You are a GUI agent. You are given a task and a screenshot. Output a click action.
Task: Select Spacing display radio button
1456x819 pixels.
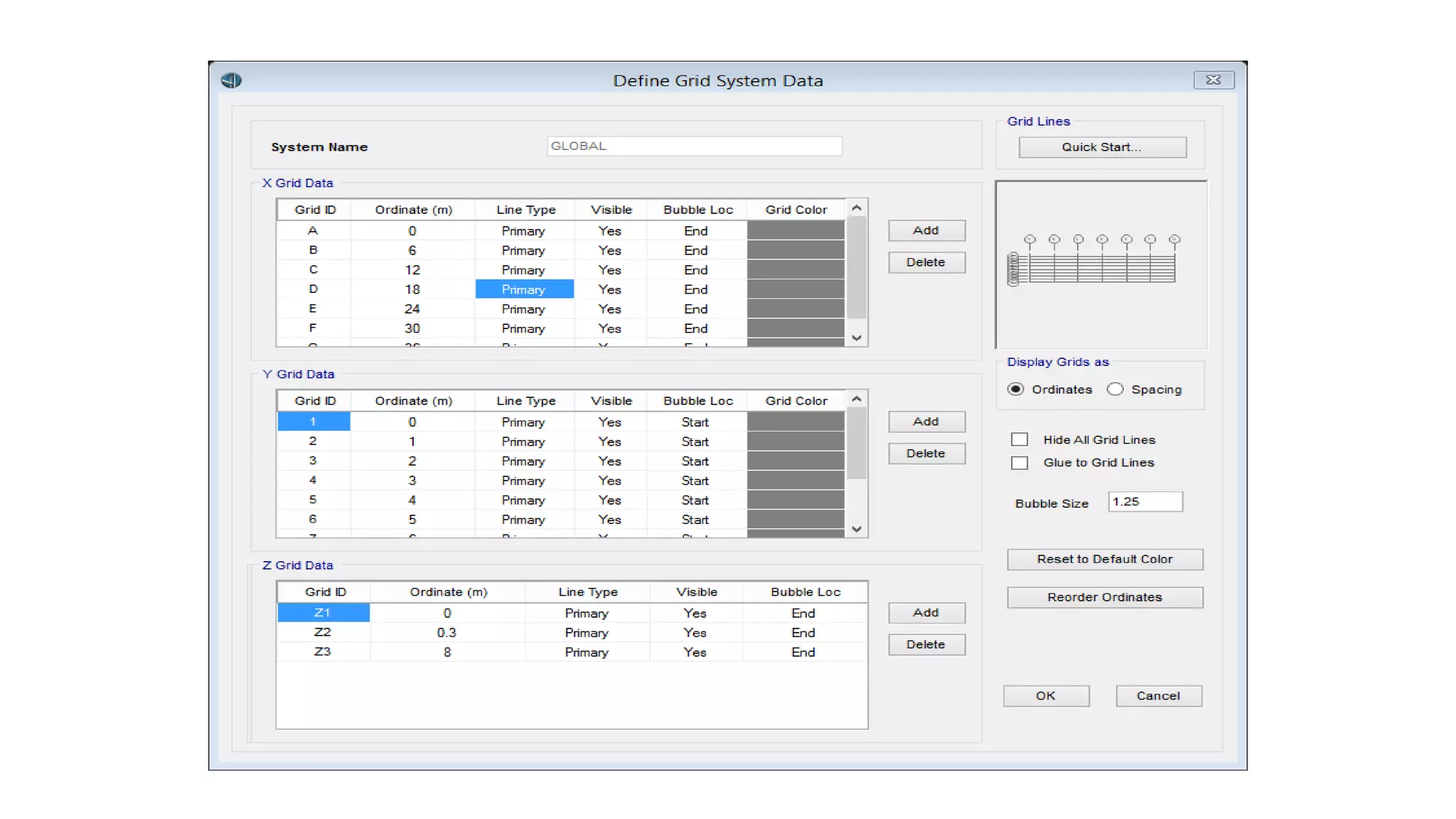pyautogui.click(x=1115, y=389)
